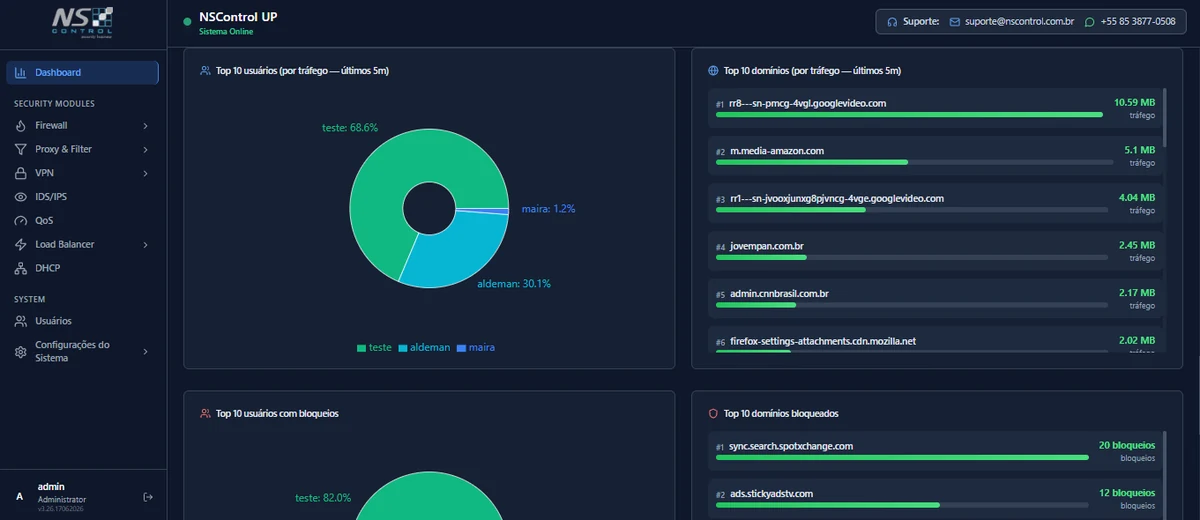This screenshot has height=520, width=1200.
Task: Expand the Proxy & Filter submenu chevron
Action: (146, 149)
